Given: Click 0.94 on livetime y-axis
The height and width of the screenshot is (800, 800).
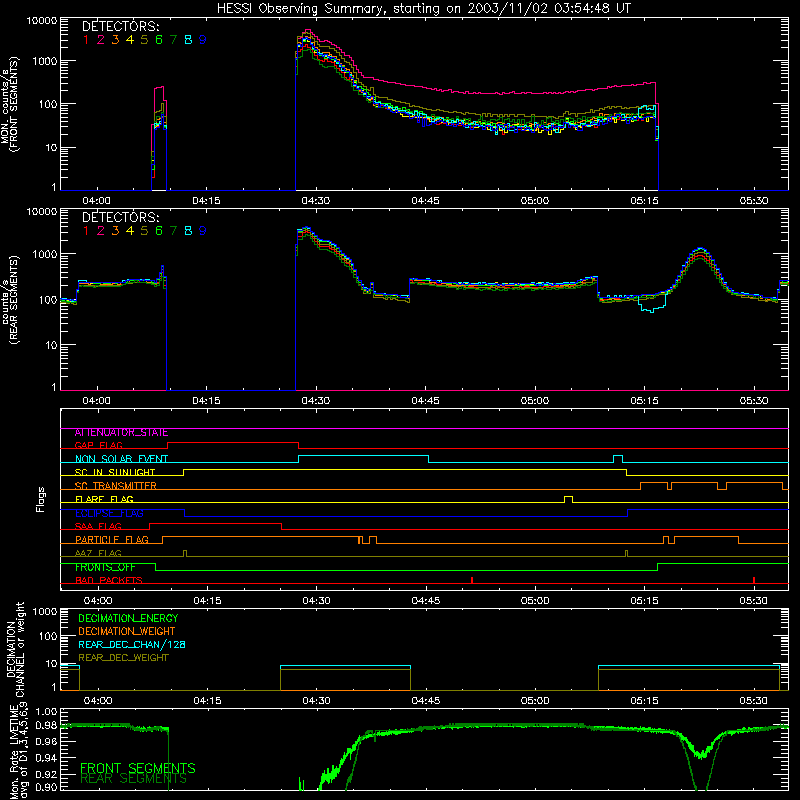Looking at the screenshot, I should pyautogui.click(x=47, y=758).
